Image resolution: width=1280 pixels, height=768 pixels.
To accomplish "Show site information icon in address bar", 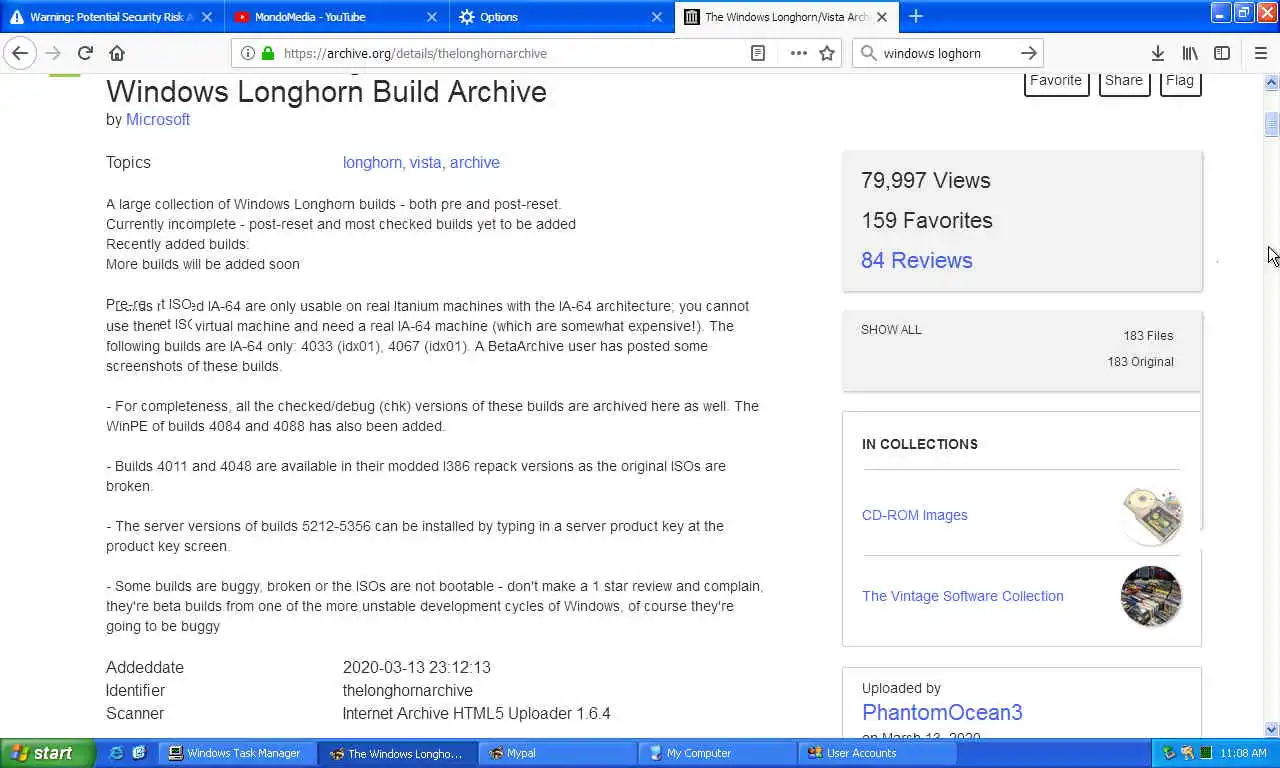I will (x=248, y=53).
